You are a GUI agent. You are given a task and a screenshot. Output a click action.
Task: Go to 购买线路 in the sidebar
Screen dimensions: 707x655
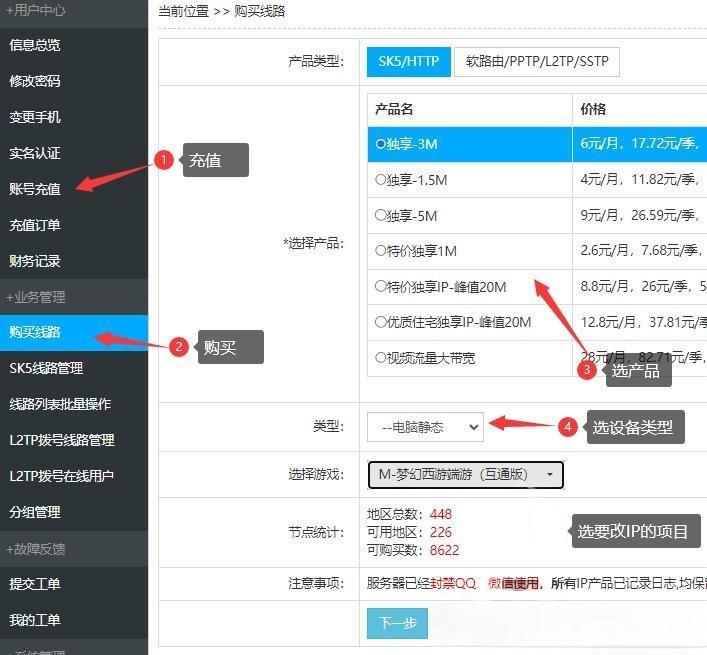(x=35, y=332)
